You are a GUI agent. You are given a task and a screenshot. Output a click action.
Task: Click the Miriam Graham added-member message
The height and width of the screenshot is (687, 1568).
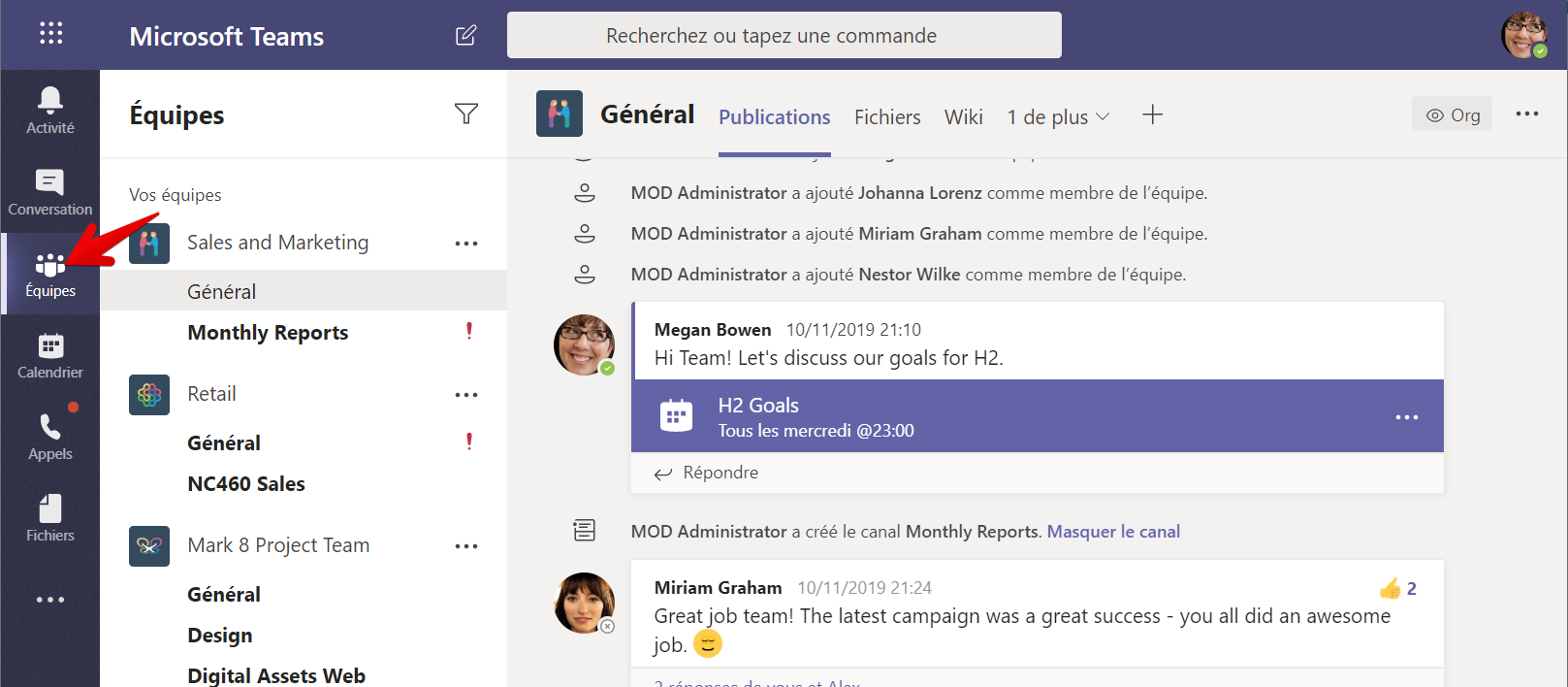click(x=919, y=234)
